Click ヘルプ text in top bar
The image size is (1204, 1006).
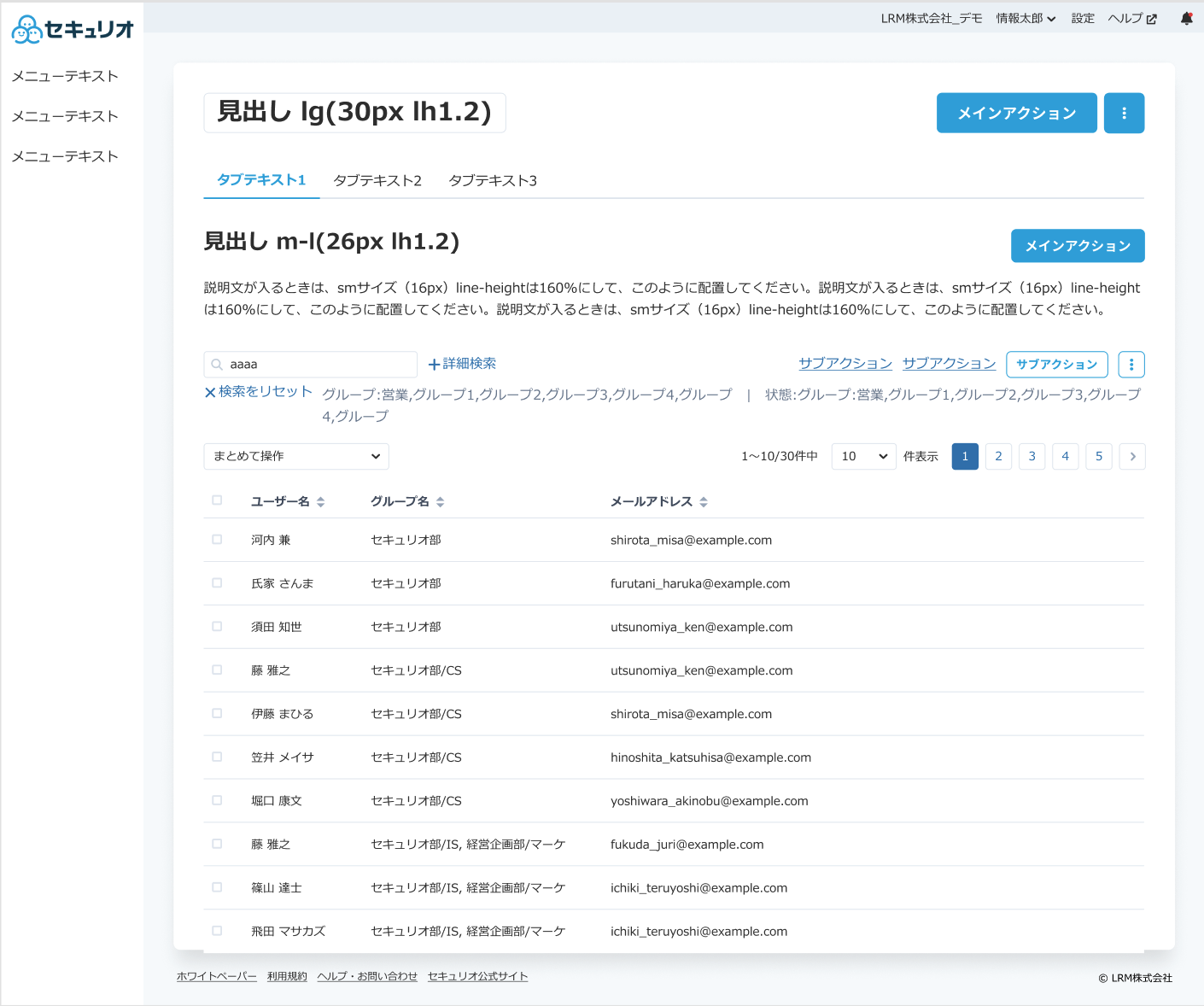[x=1125, y=19]
